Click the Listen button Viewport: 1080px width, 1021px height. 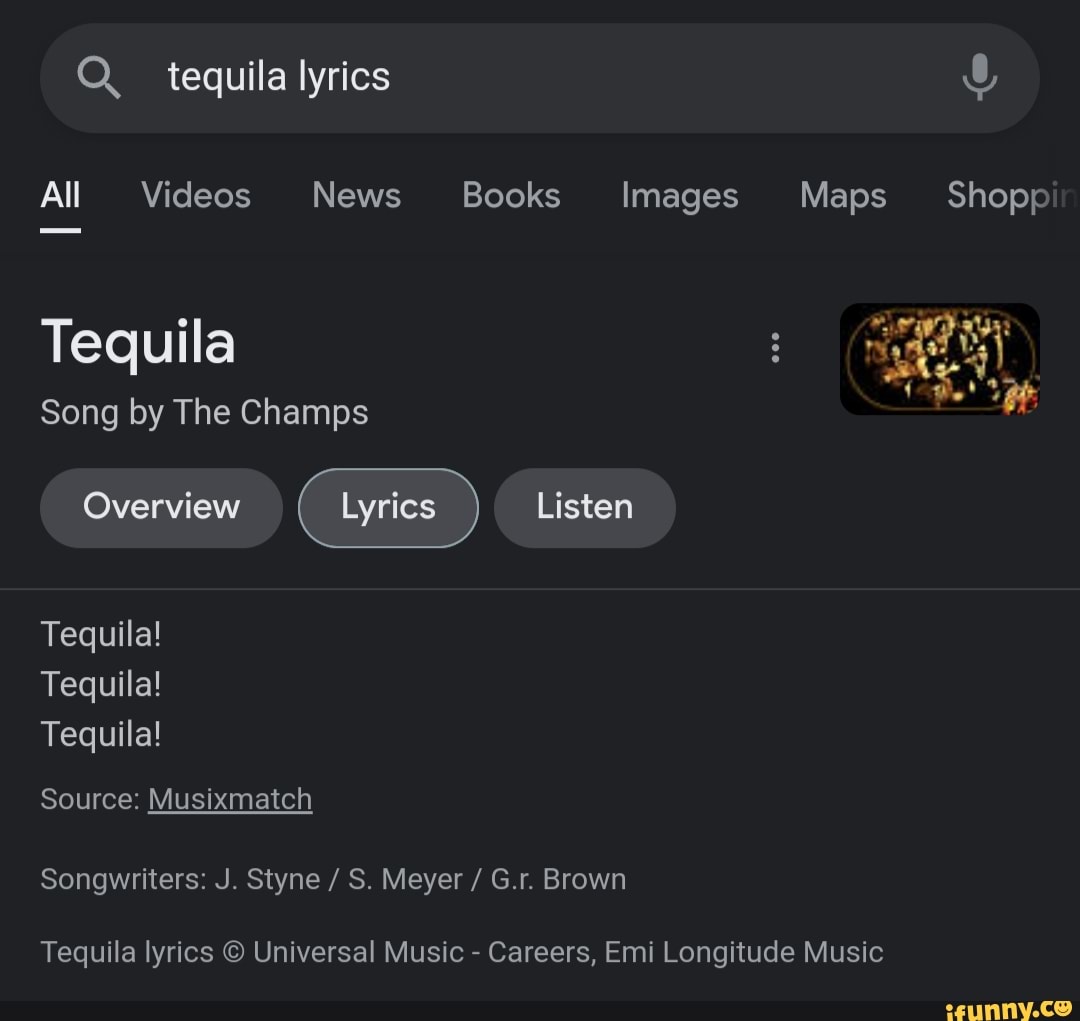584,507
